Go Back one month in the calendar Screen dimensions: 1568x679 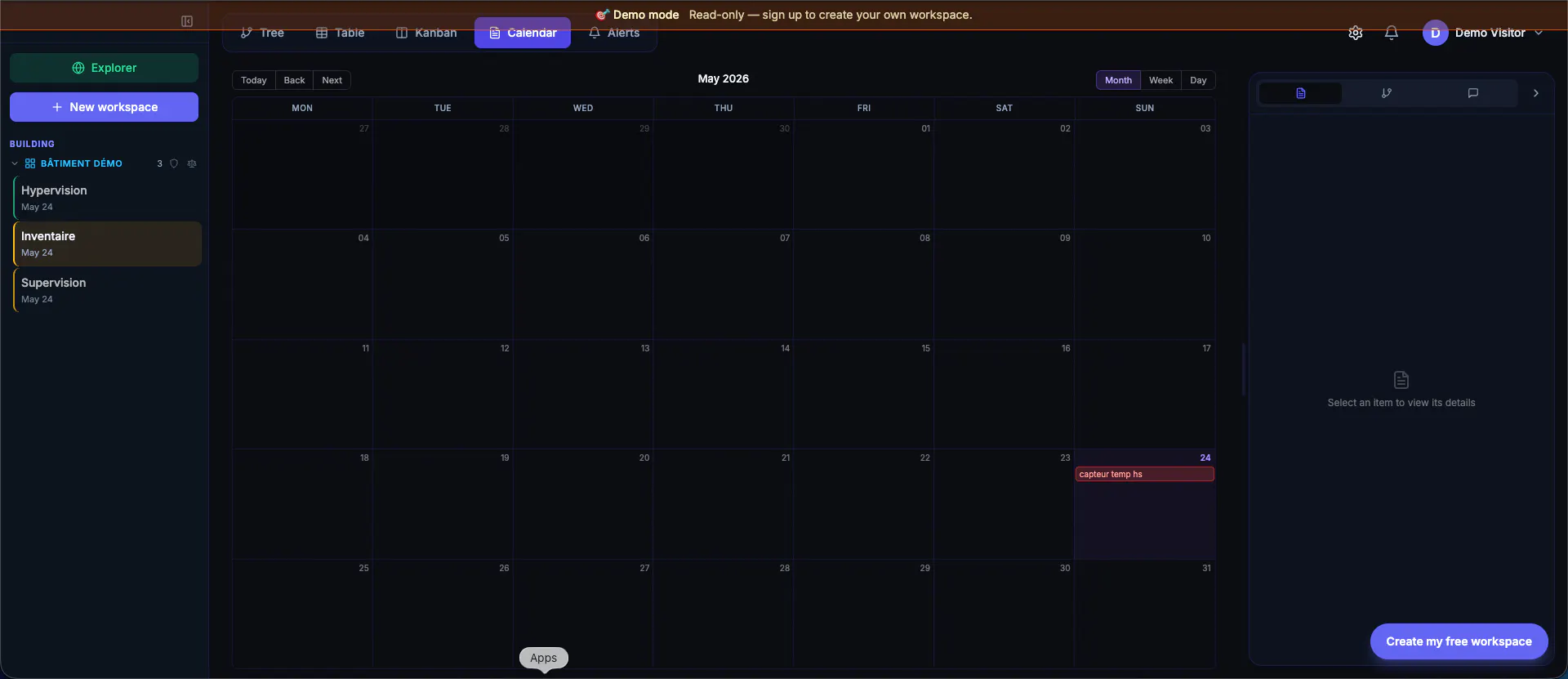coord(294,80)
